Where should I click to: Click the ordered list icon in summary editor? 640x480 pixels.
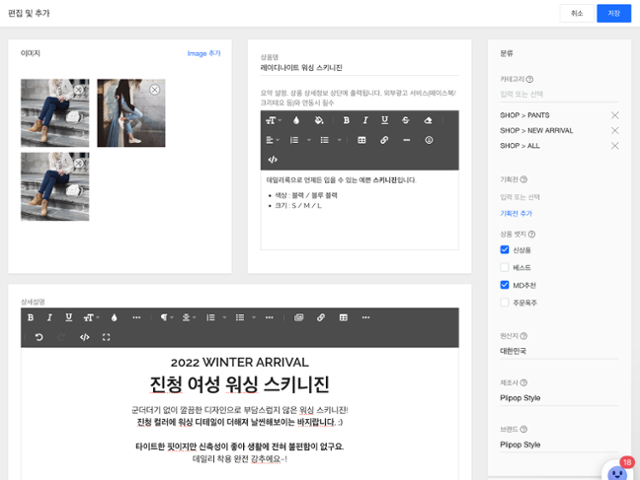point(294,140)
